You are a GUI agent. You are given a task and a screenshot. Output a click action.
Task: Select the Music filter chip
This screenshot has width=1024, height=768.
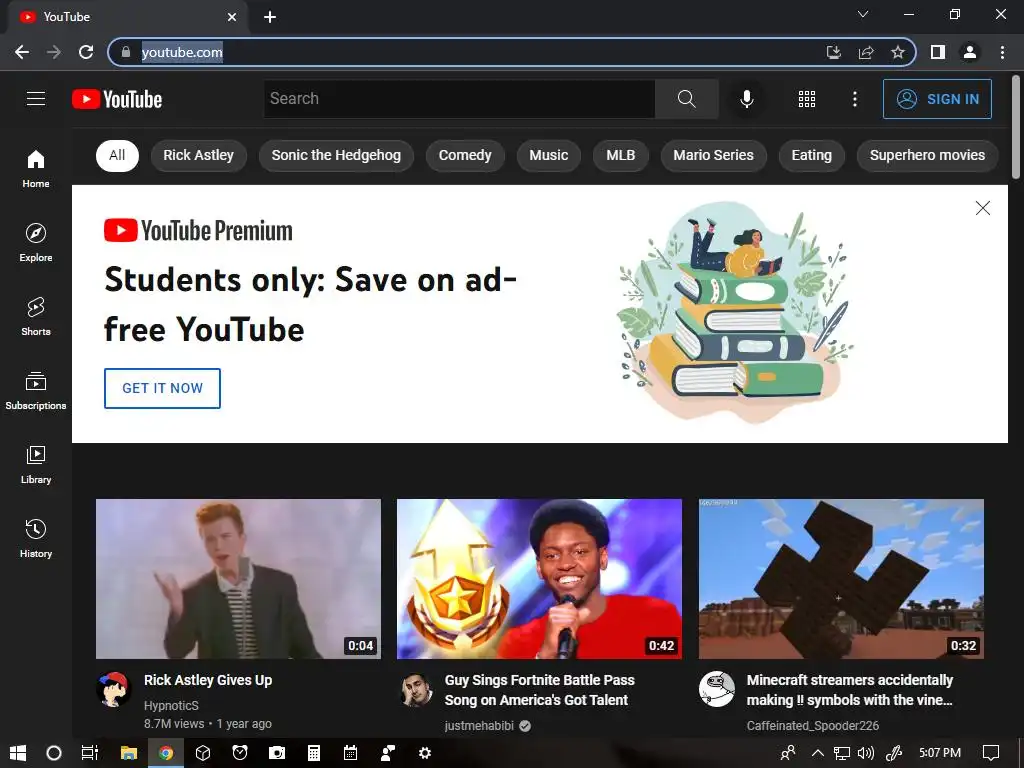549,155
